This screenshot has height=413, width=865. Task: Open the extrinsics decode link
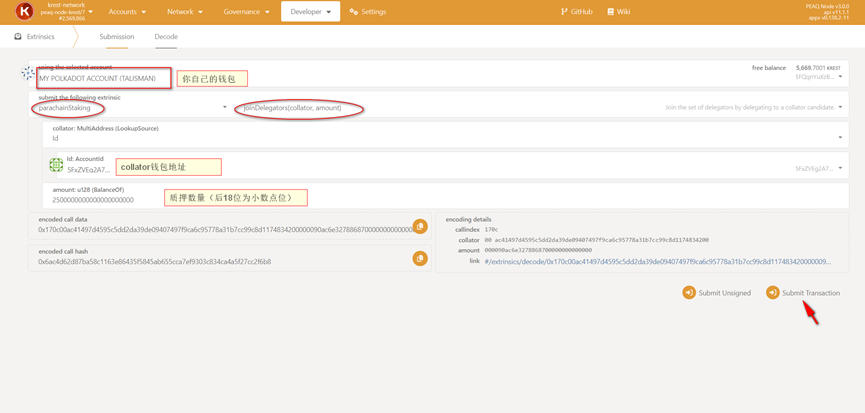pos(658,261)
